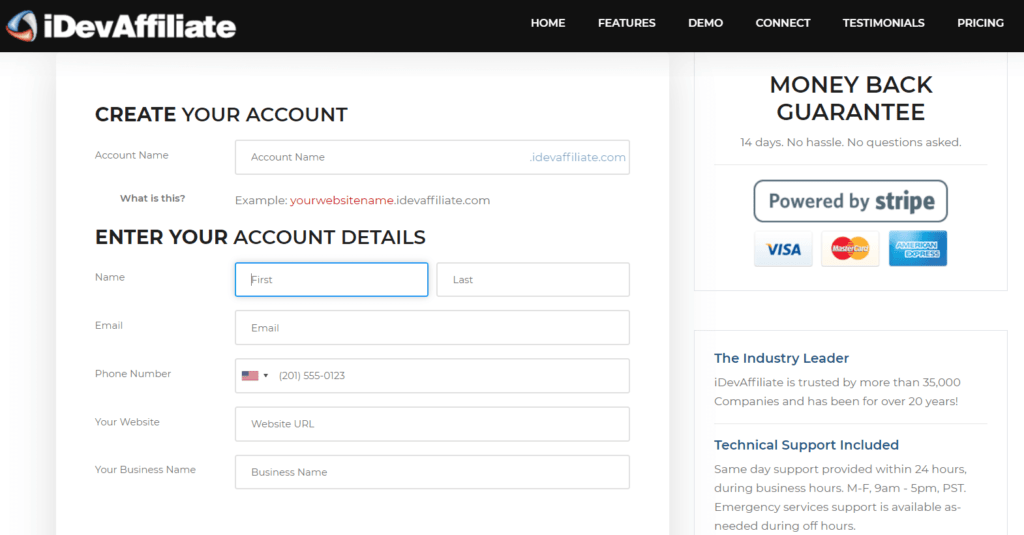1024x535 pixels.
Task: Click the 'What is this?' link
Action: [x=152, y=198]
